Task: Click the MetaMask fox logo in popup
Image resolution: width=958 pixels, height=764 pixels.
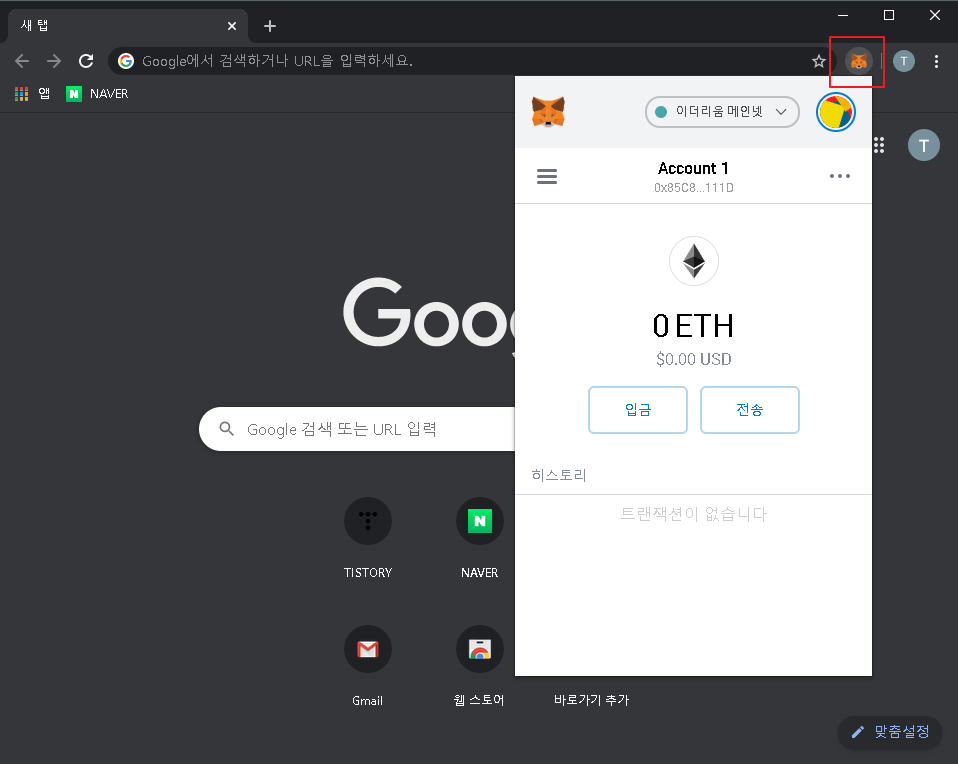Action: coord(548,112)
